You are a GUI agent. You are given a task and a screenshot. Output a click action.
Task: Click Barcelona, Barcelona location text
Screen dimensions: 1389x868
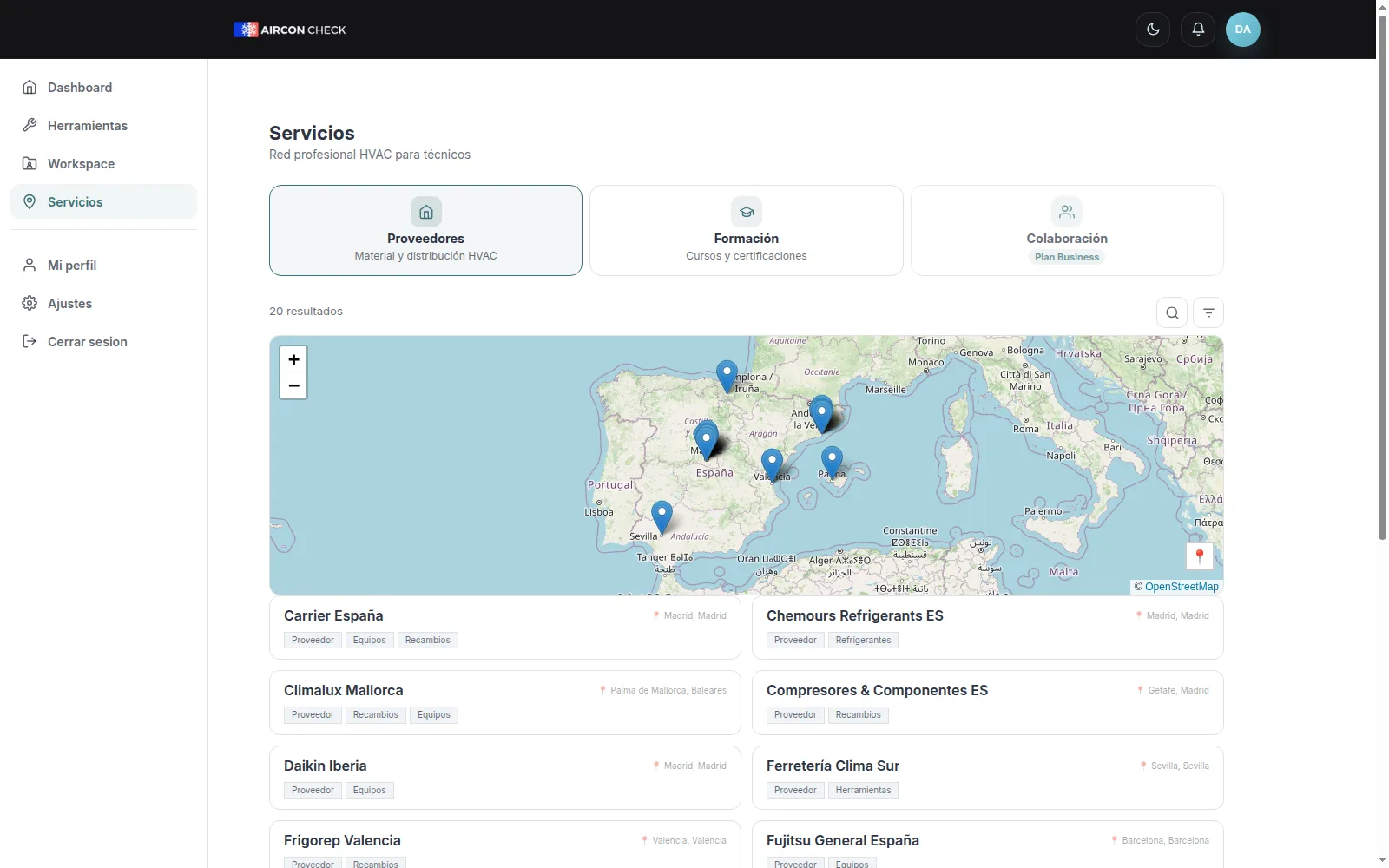[1160, 840]
